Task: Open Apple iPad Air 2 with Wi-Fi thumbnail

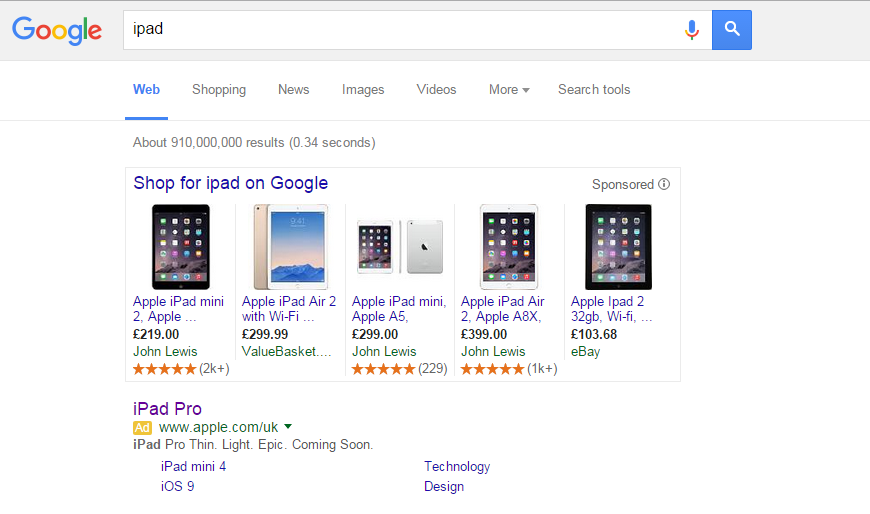Action: click(x=291, y=247)
